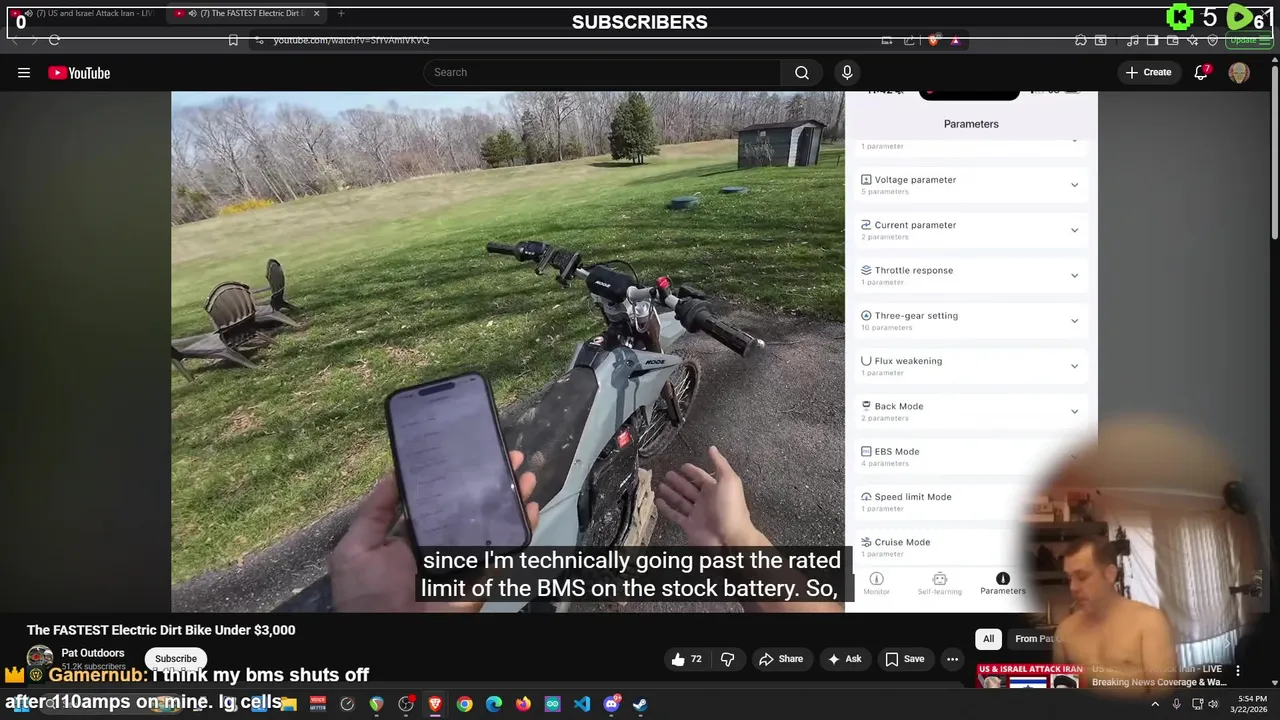Open Brave browser from the taskbar
Viewport: 1280px width, 720px height.
coord(435,704)
